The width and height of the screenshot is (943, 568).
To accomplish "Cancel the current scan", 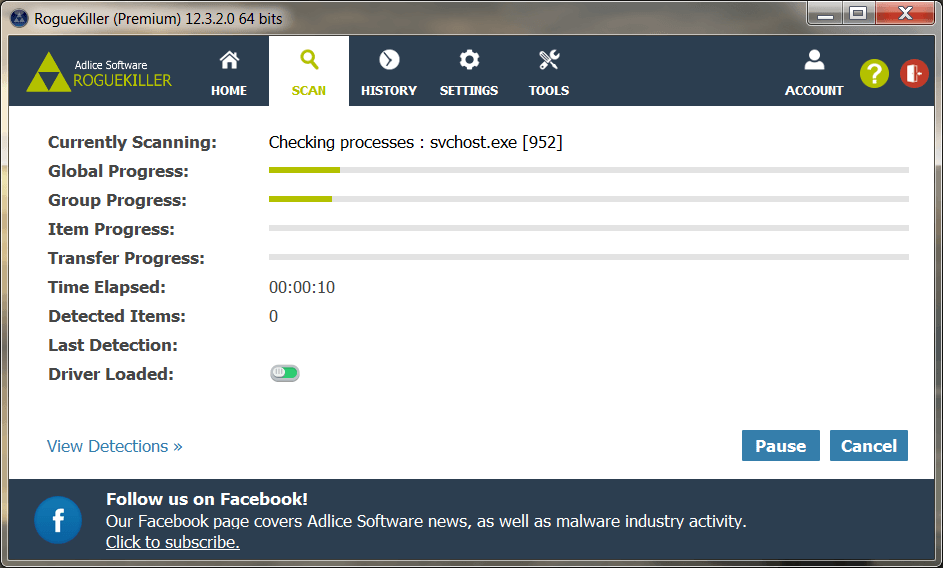I will click(x=868, y=446).
